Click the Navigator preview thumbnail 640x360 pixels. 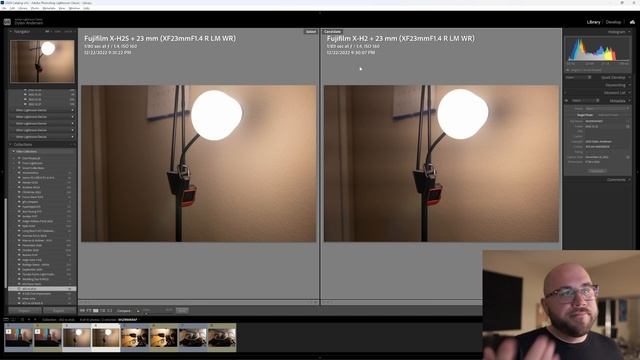pos(42,61)
